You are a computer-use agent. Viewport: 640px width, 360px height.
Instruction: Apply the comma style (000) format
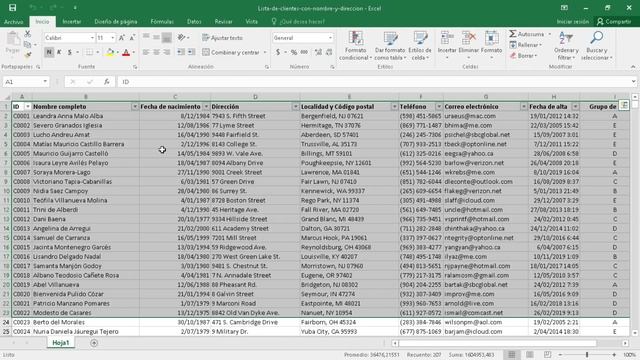[x=304, y=52]
